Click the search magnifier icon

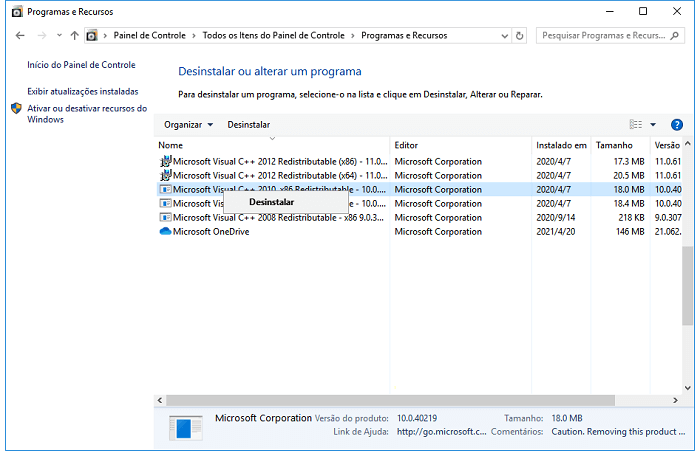coord(675,35)
